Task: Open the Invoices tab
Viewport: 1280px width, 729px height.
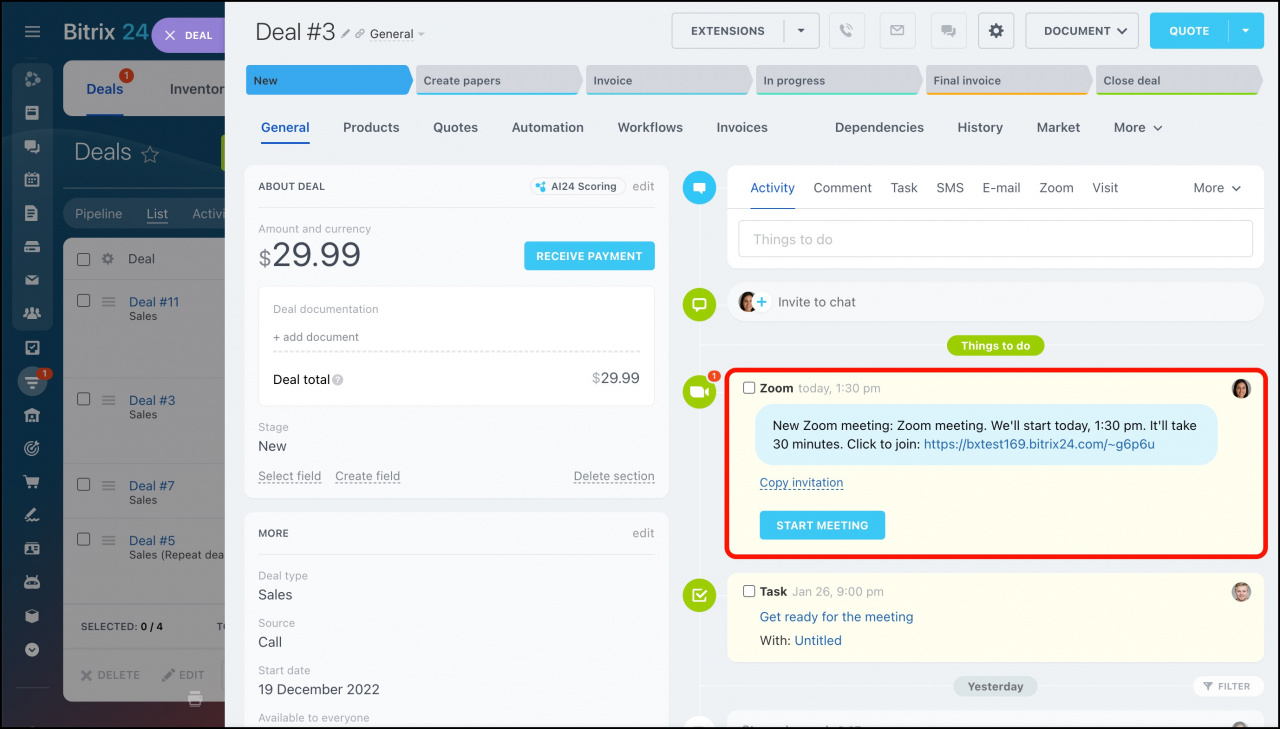Action: click(742, 127)
